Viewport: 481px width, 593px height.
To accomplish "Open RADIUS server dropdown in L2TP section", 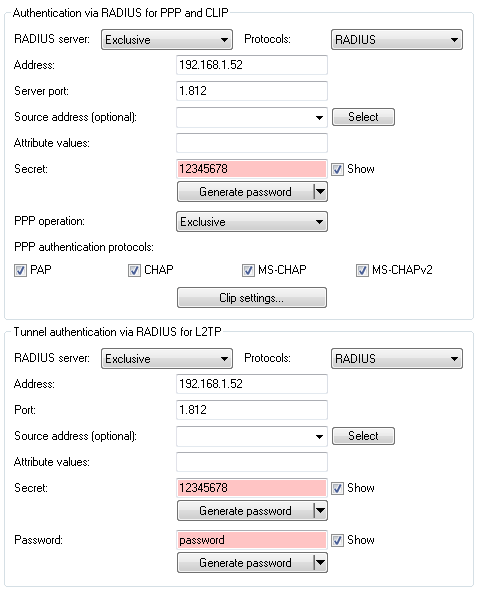I will pos(167,359).
